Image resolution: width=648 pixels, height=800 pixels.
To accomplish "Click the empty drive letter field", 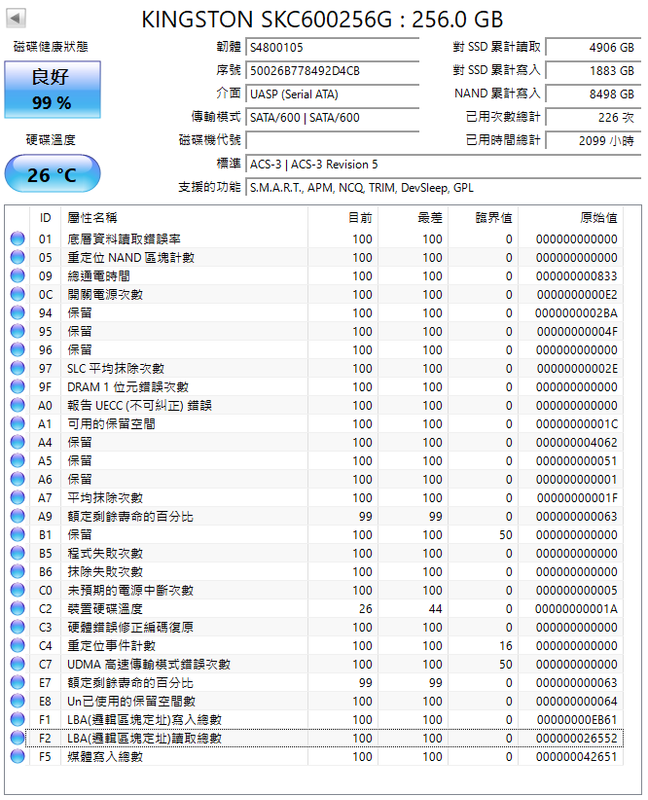I will click(332, 141).
